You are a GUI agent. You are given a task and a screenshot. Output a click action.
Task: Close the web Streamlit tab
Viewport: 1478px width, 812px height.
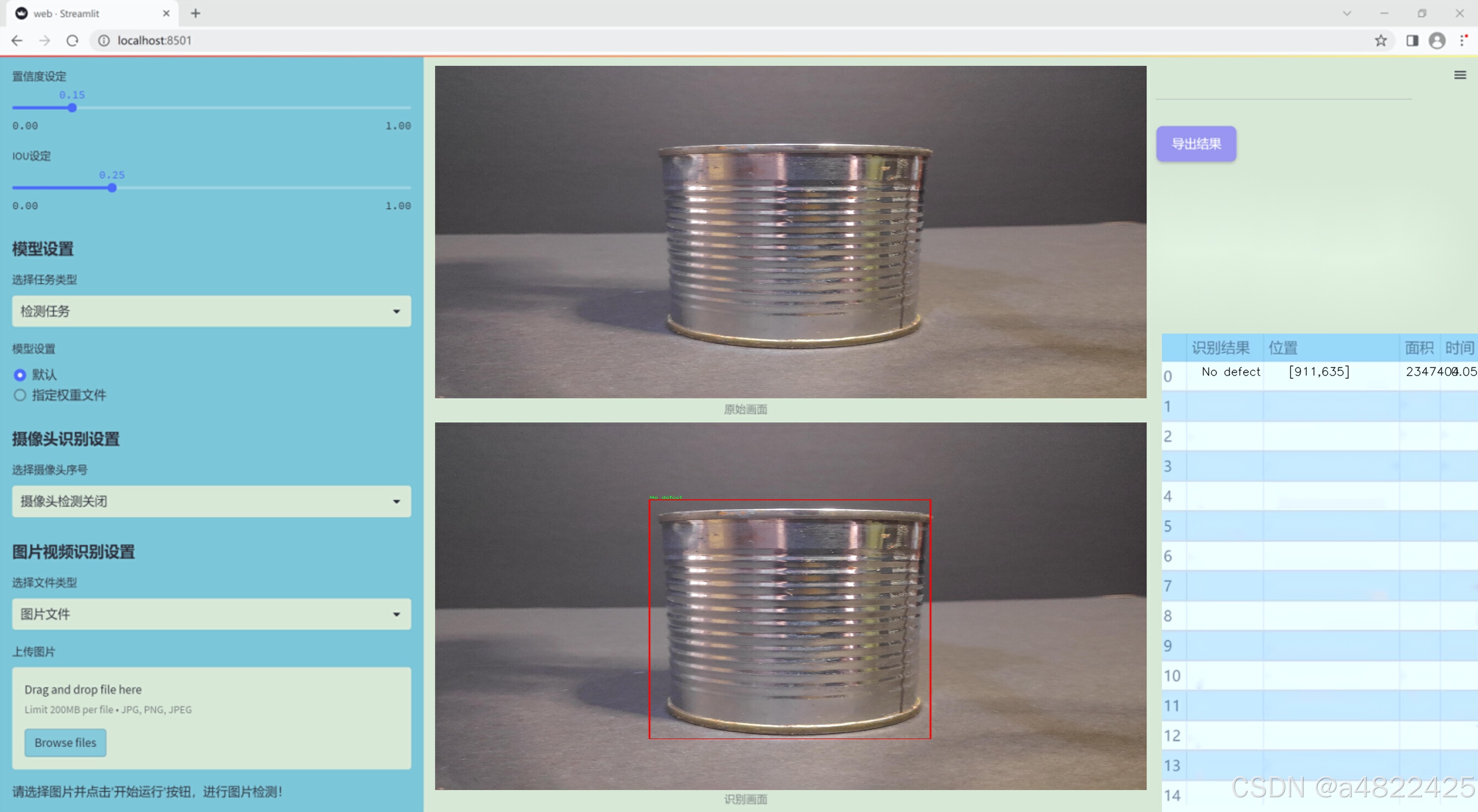click(x=166, y=13)
